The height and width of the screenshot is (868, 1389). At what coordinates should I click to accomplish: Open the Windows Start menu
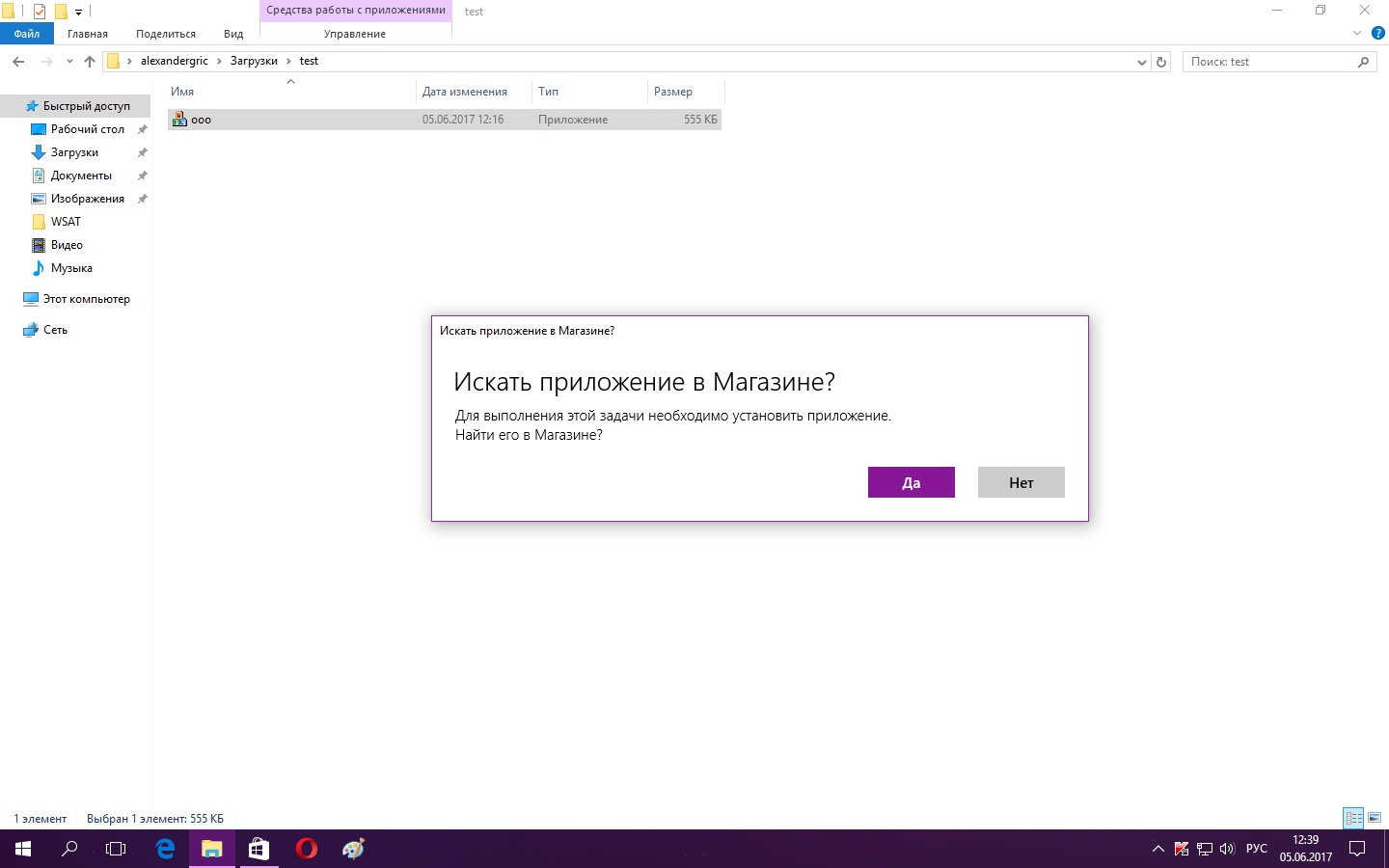23,849
